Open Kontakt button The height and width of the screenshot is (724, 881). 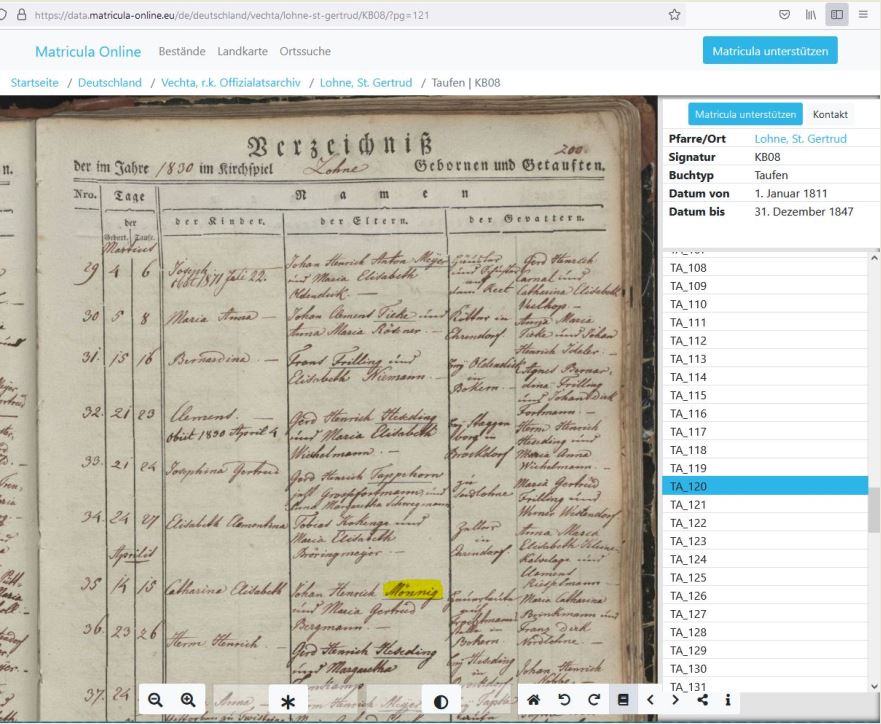point(830,114)
